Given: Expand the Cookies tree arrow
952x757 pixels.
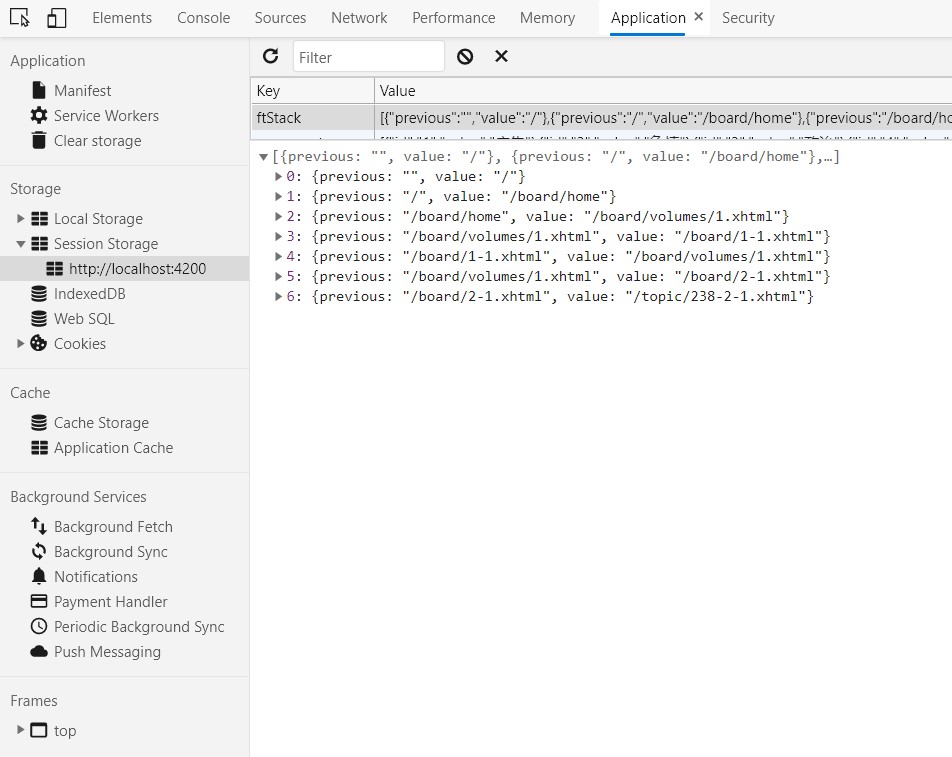Looking at the screenshot, I should [x=21, y=343].
